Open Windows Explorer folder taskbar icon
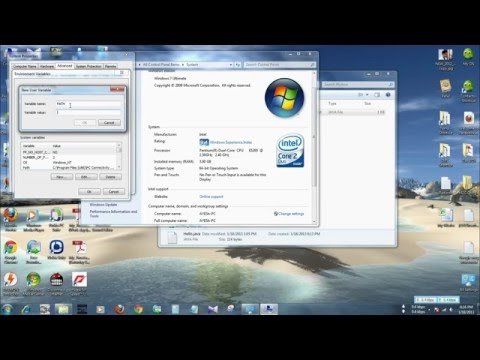Image resolution: width=480 pixels, height=360 pixels. pyautogui.click(x=63, y=309)
